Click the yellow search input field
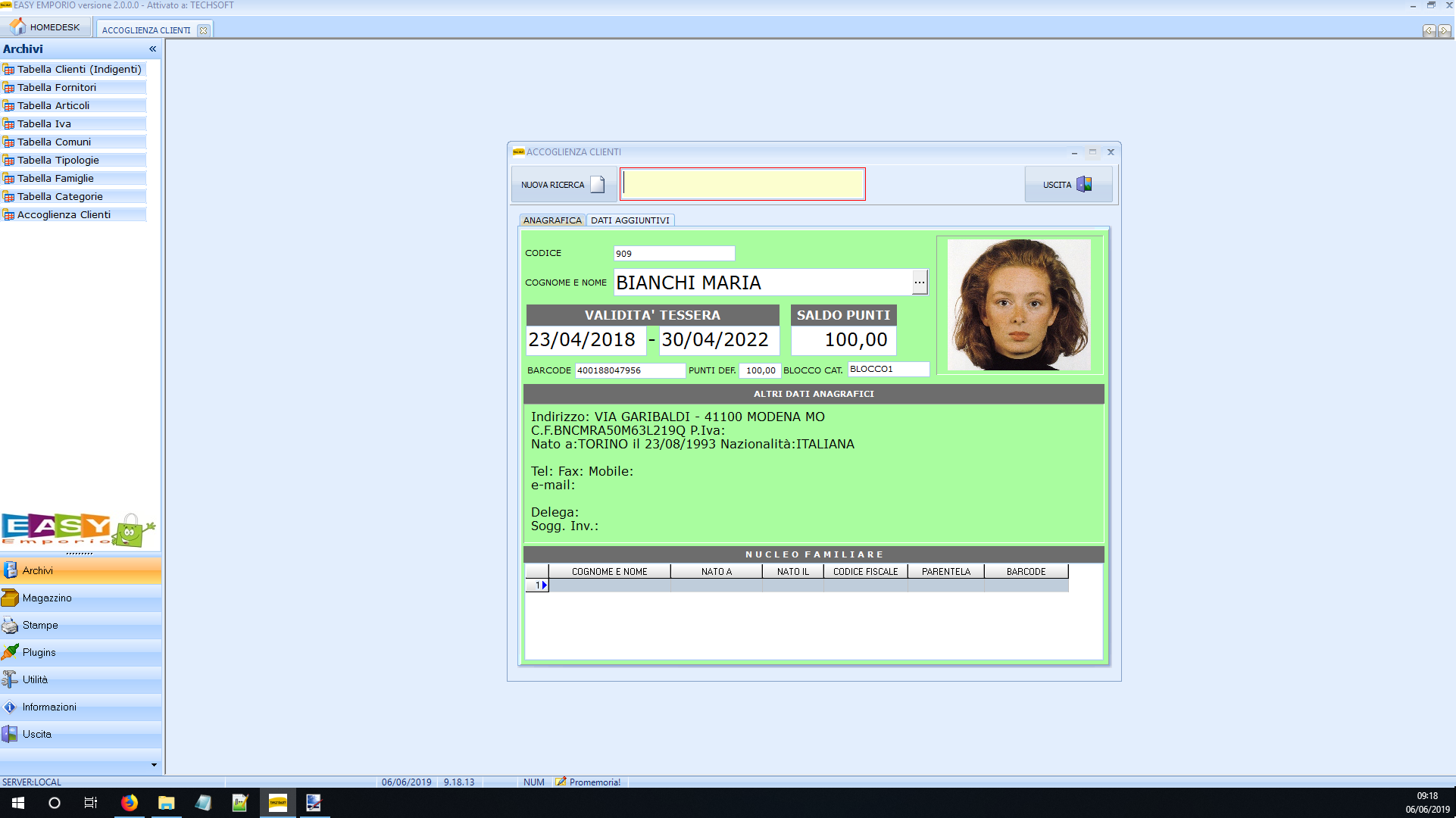 click(x=742, y=184)
